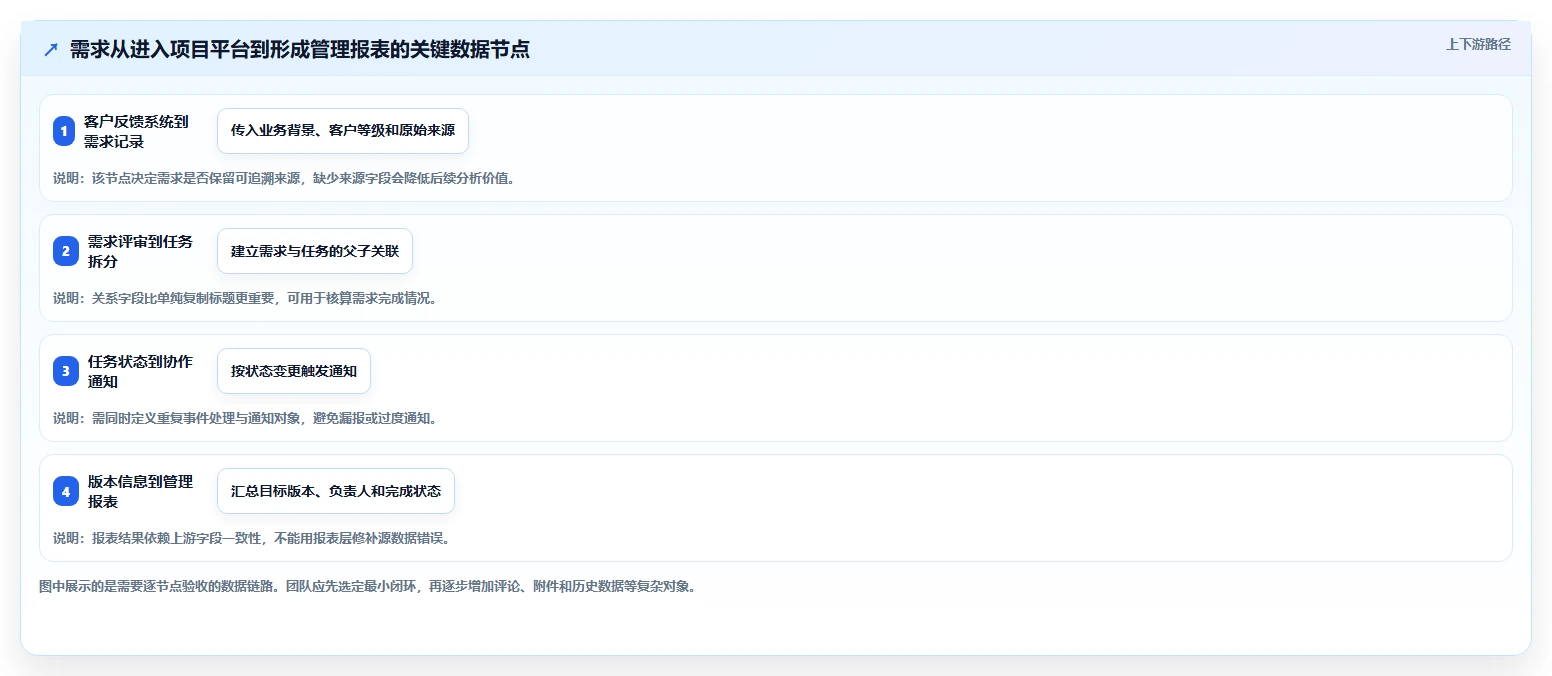Click the note about 关系字段比单纯复制标题更重要
The height and width of the screenshot is (676, 1552).
(245, 298)
